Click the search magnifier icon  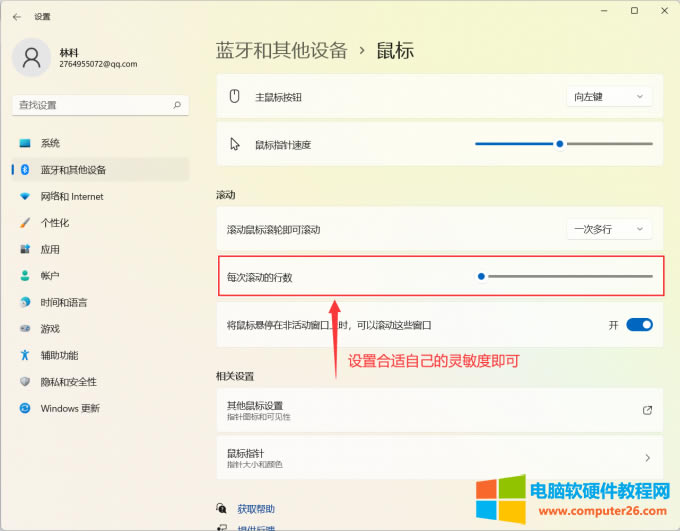pyautogui.click(x=177, y=104)
